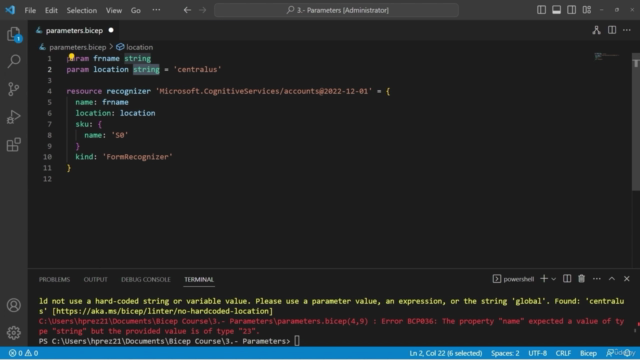
Task: Click the lightbulb code action on line 1
Action: tap(71, 56)
